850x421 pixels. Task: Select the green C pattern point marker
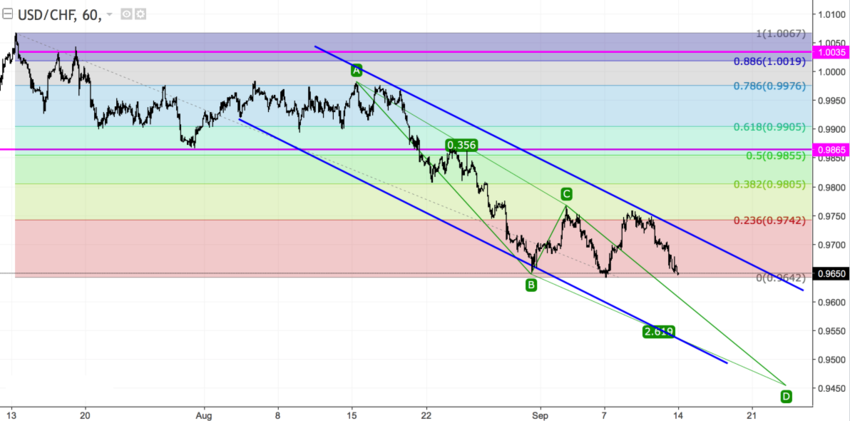click(566, 194)
